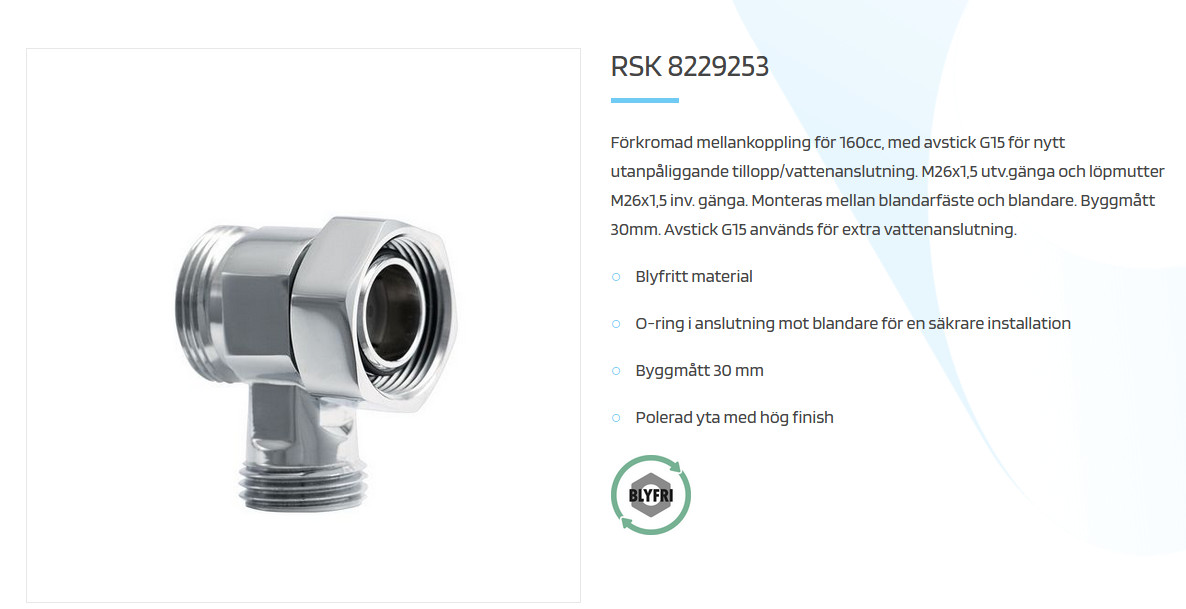Viewport: 1186px width, 609px height.
Task: Click the blue underline bar below the heading
Action: coord(644,100)
